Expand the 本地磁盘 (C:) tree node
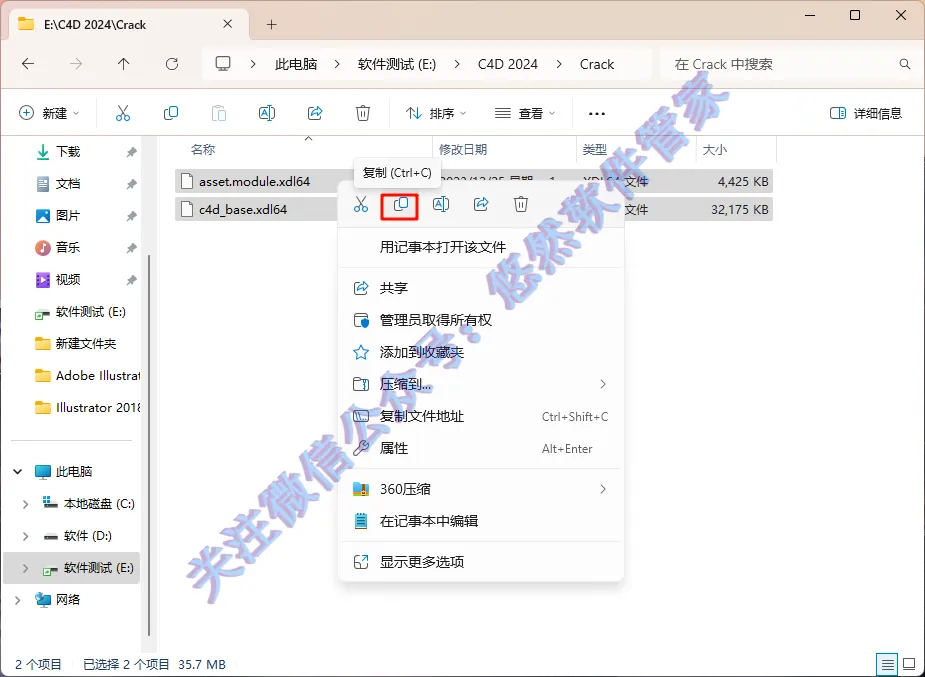This screenshot has height=677, width=925. pos(25,504)
